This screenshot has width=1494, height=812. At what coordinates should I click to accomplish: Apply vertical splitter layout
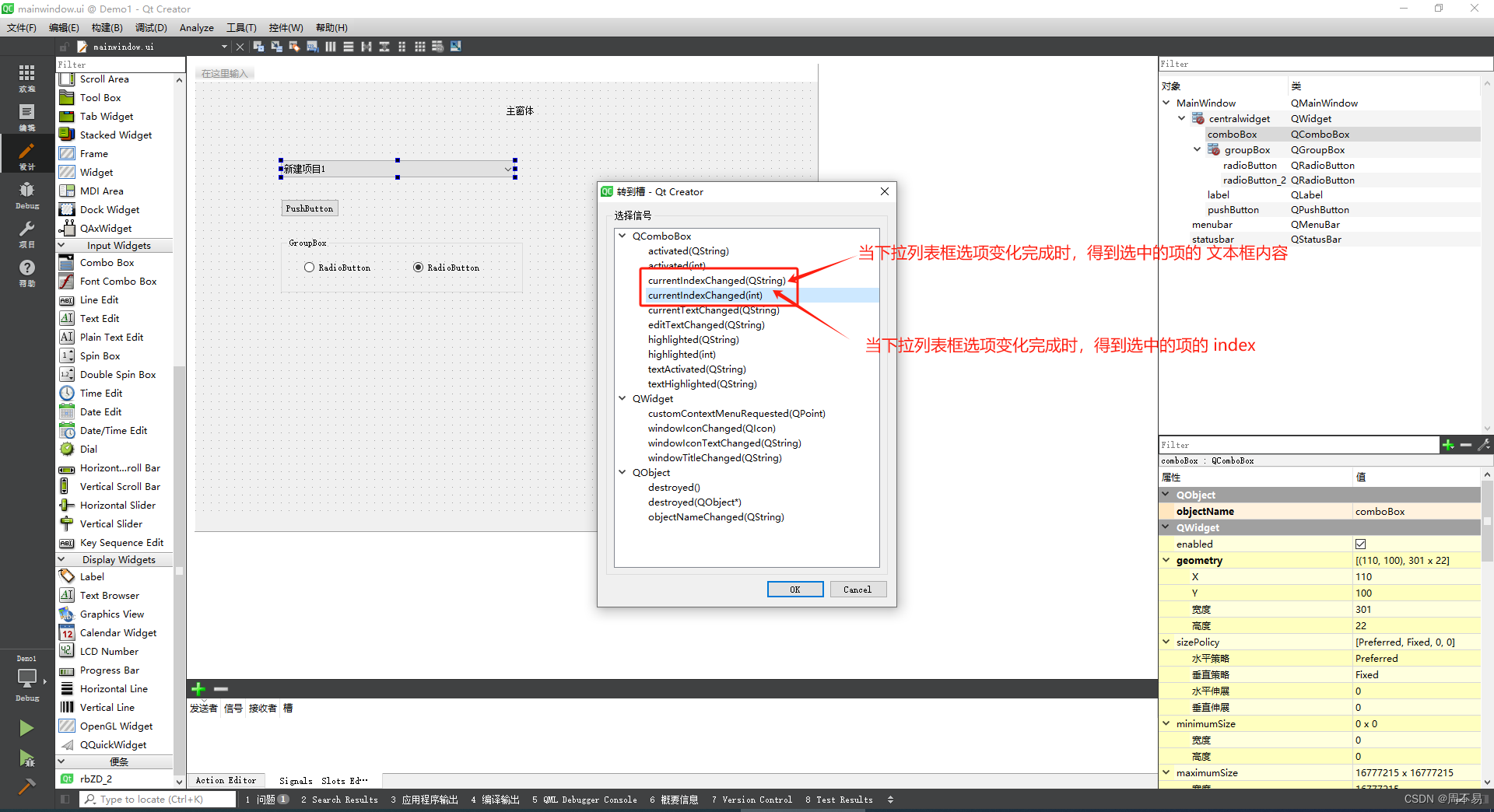tap(384, 47)
